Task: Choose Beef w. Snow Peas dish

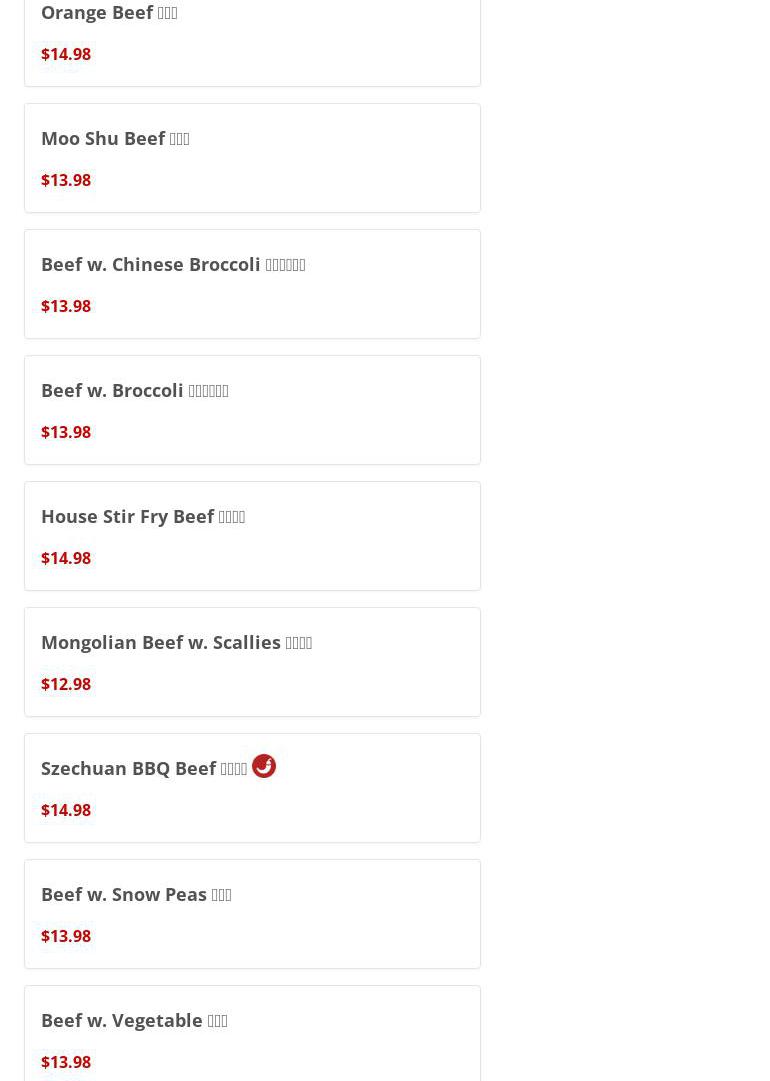Action: coord(136,895)
